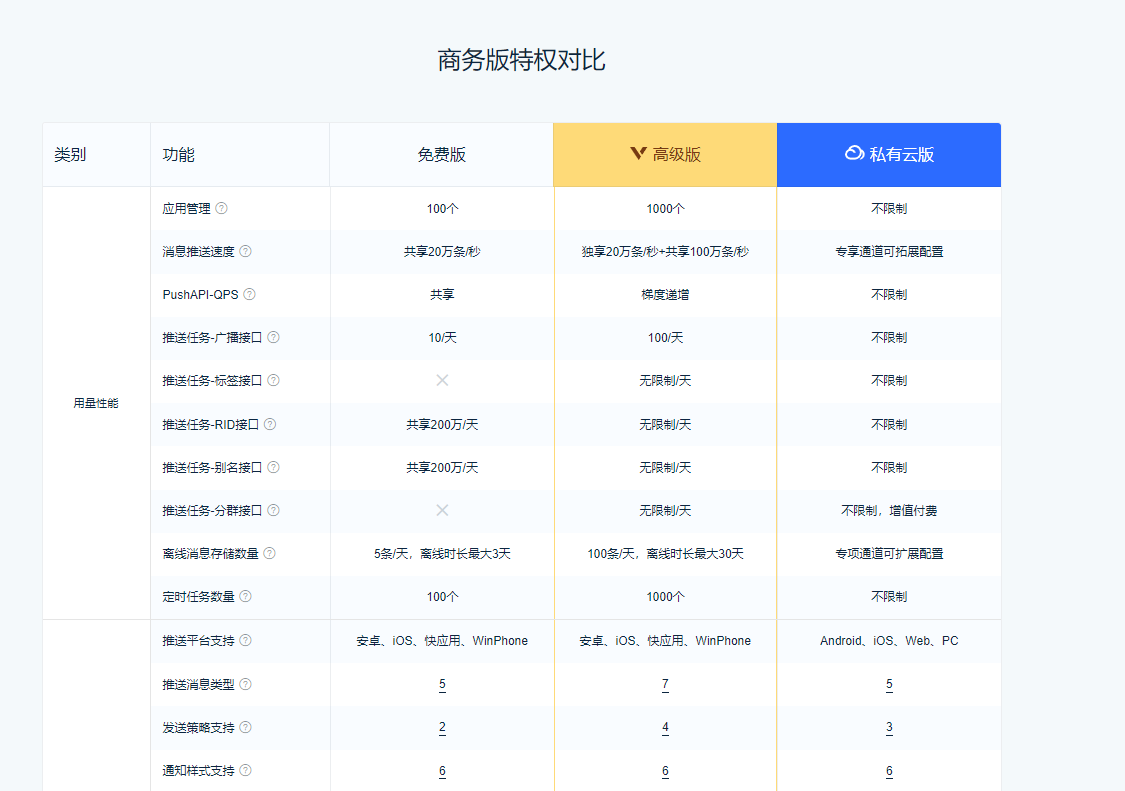Click the cloud icon in 私有云版 header

[x=854, y=153]
